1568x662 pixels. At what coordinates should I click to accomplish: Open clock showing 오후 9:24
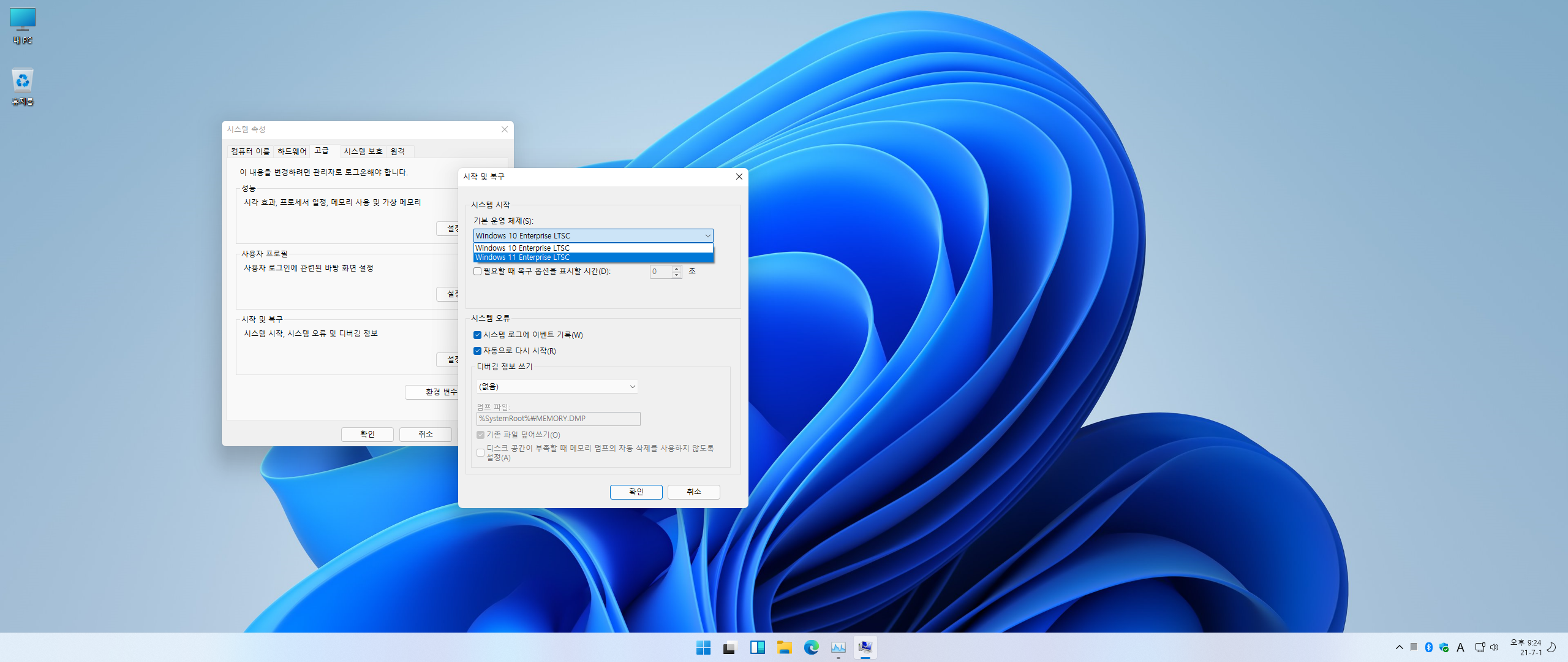(x=1525, y=647)
